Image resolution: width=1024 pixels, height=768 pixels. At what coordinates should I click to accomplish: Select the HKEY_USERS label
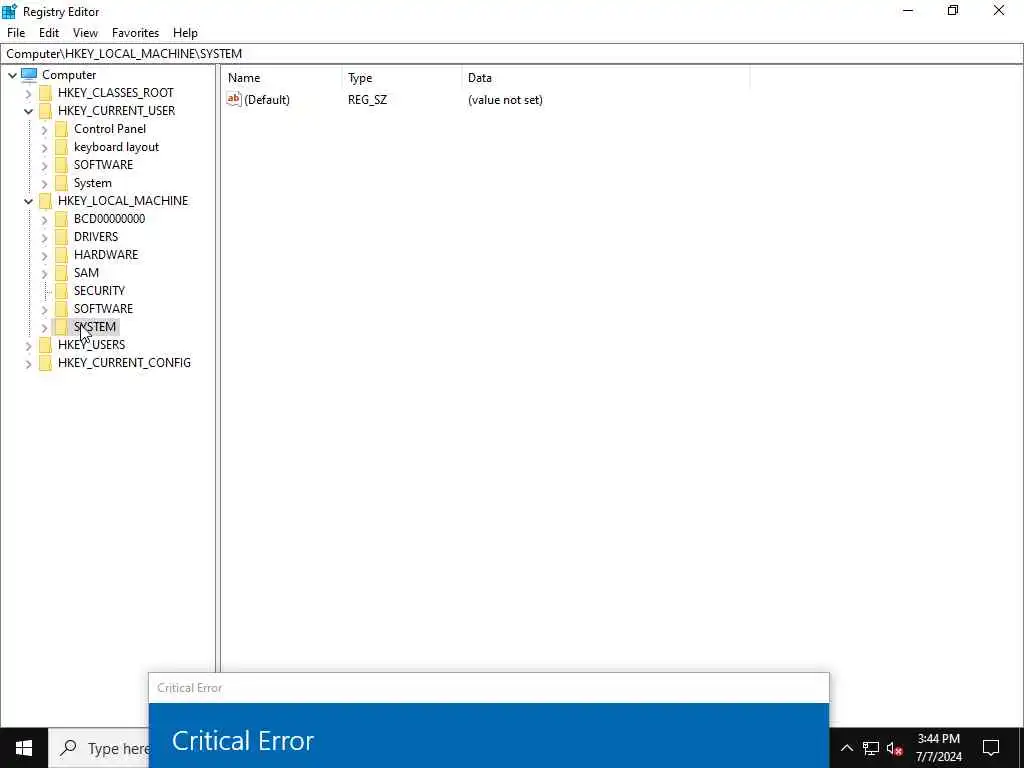[91, 345]
